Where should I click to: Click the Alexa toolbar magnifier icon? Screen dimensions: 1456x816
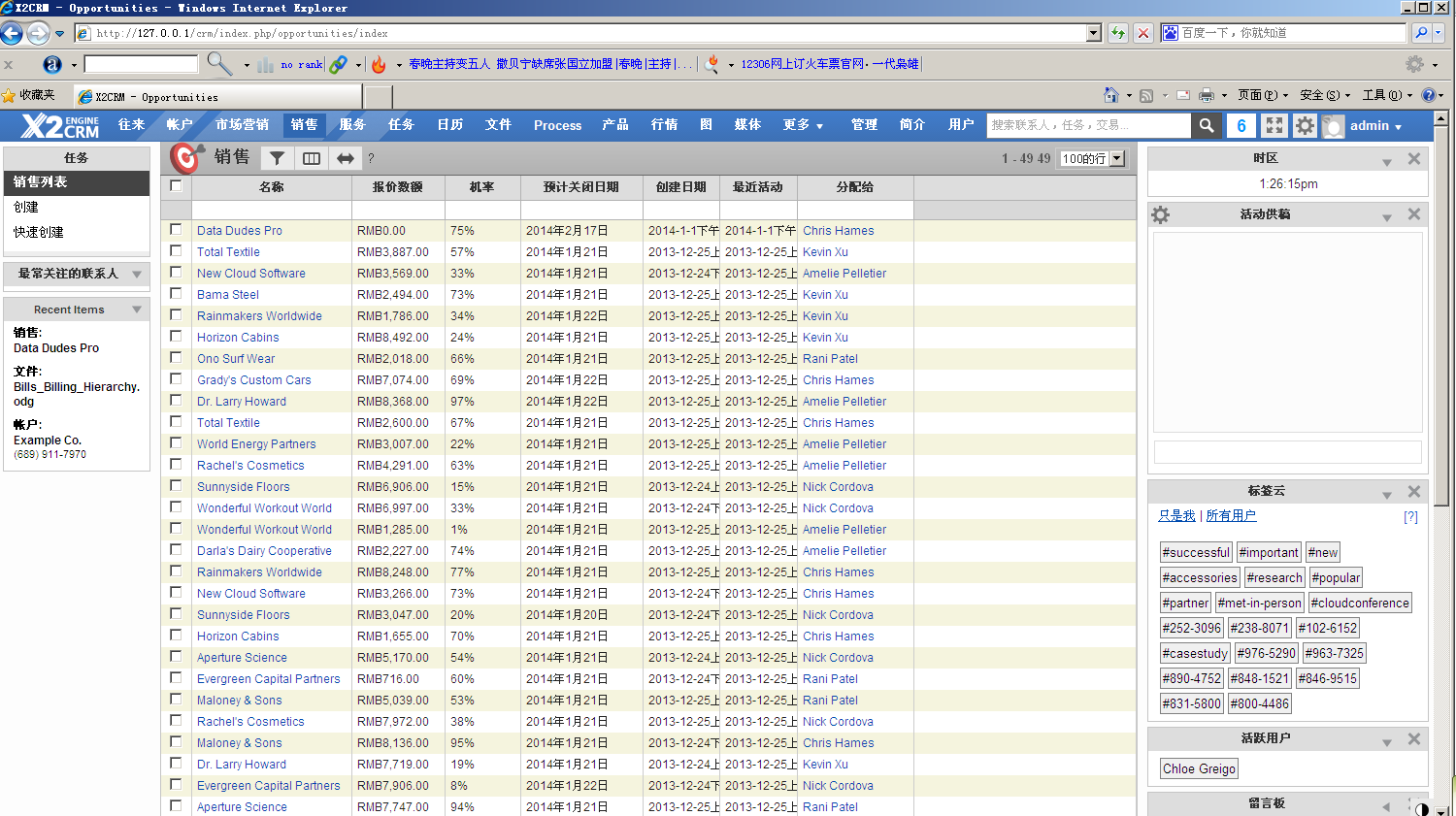click(x=219, y=64)
